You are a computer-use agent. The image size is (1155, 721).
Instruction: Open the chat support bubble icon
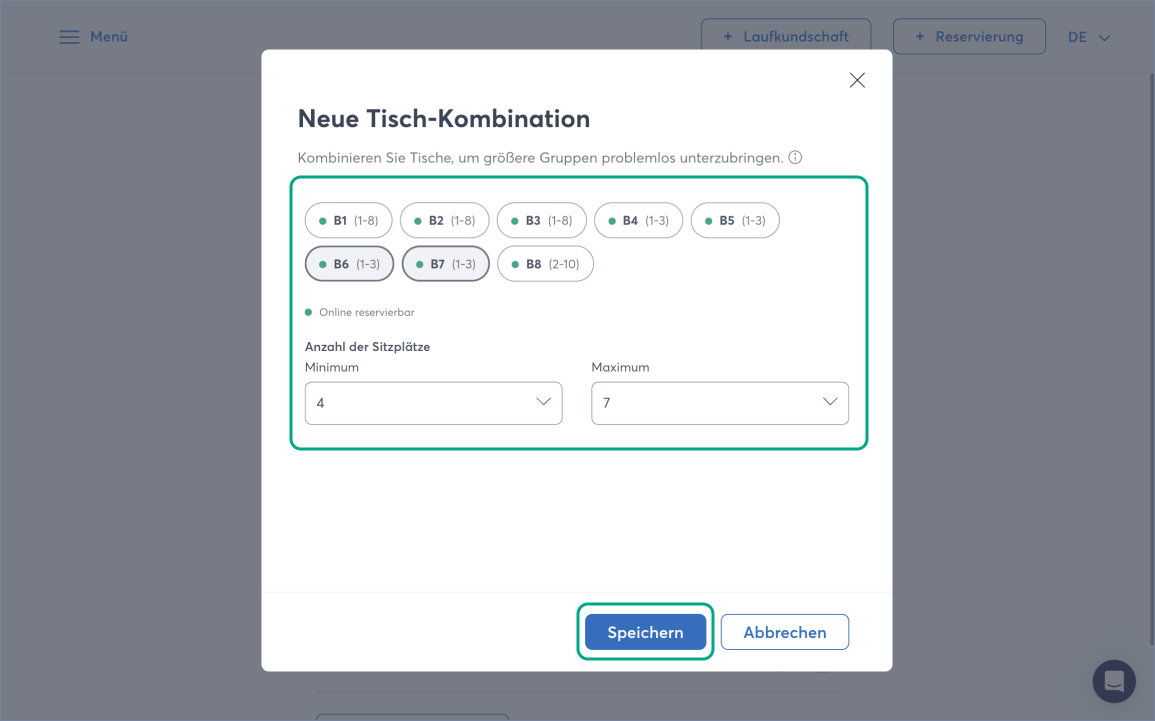(x=1113, y=681)
